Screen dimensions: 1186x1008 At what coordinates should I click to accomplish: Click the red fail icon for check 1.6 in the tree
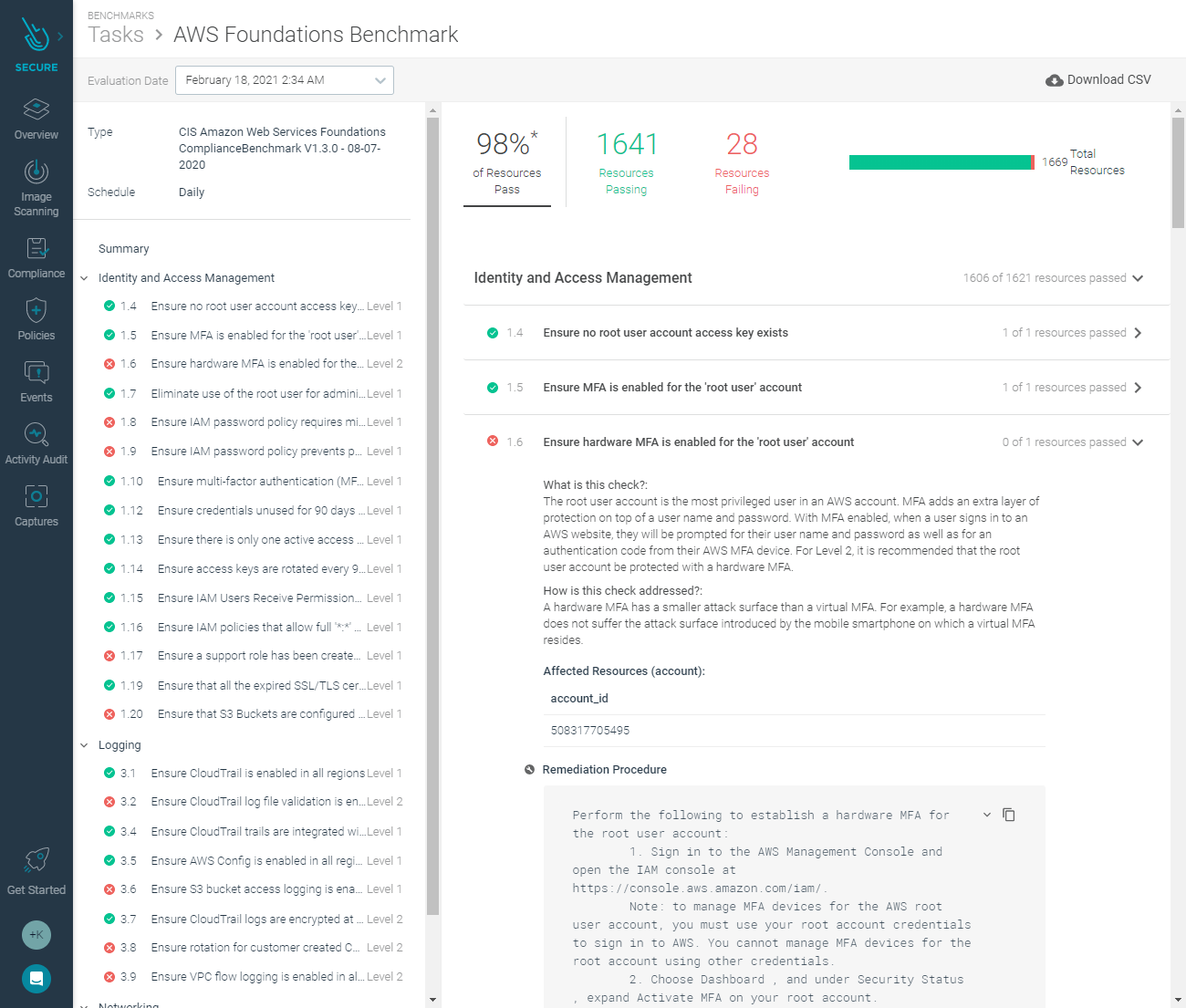point(109,364)
